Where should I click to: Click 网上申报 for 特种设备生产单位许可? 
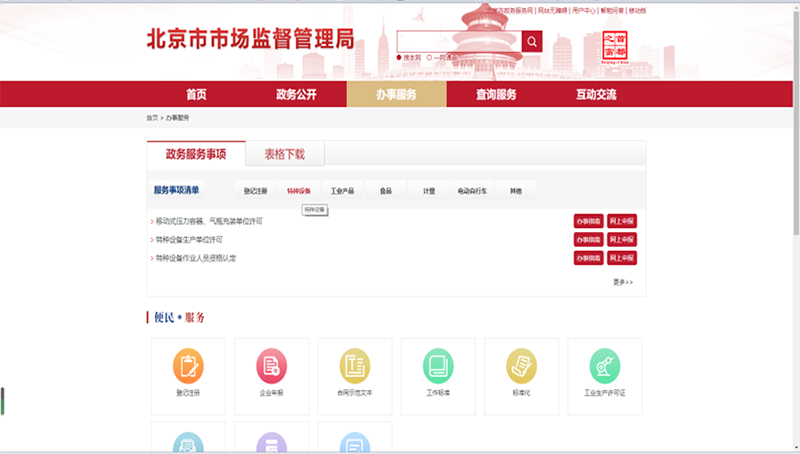click(622, 240)
